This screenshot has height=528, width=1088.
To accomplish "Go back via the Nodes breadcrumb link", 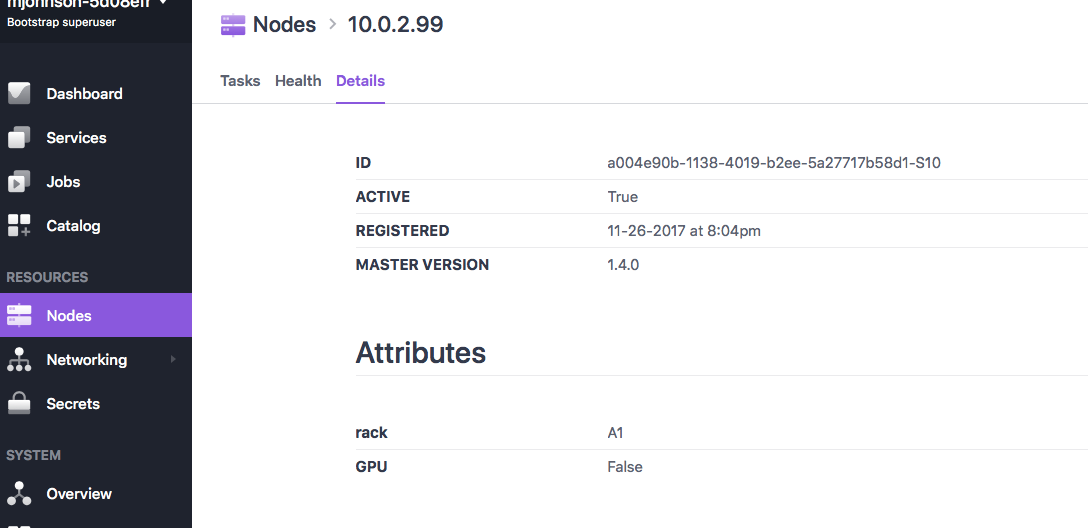I will (x=284, y=25).
